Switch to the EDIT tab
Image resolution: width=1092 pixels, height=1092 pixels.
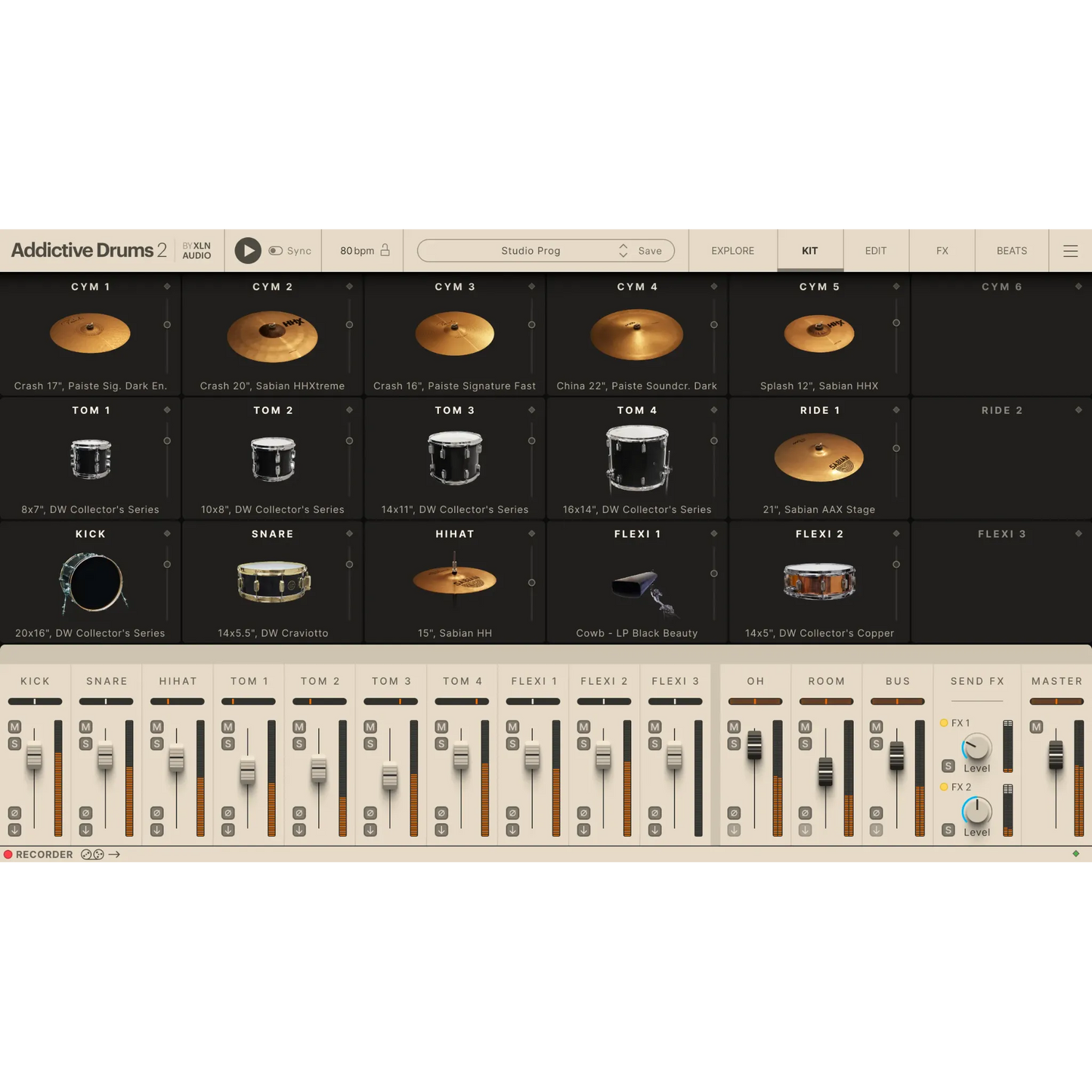coord(875,250)
